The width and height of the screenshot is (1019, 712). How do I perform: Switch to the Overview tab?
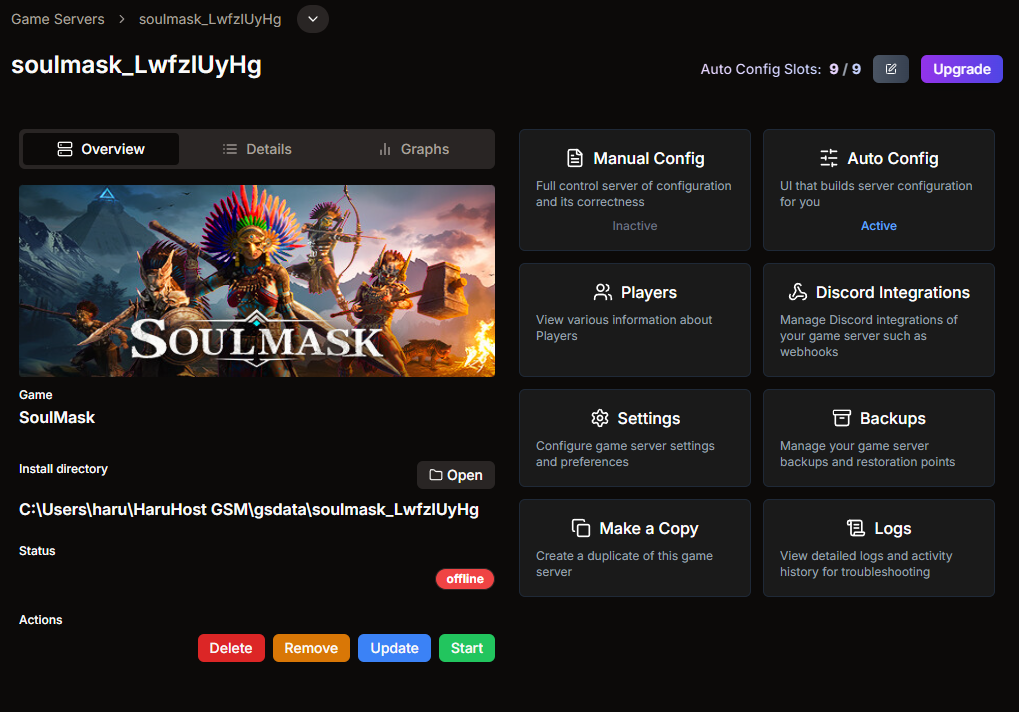coord(101,149)
